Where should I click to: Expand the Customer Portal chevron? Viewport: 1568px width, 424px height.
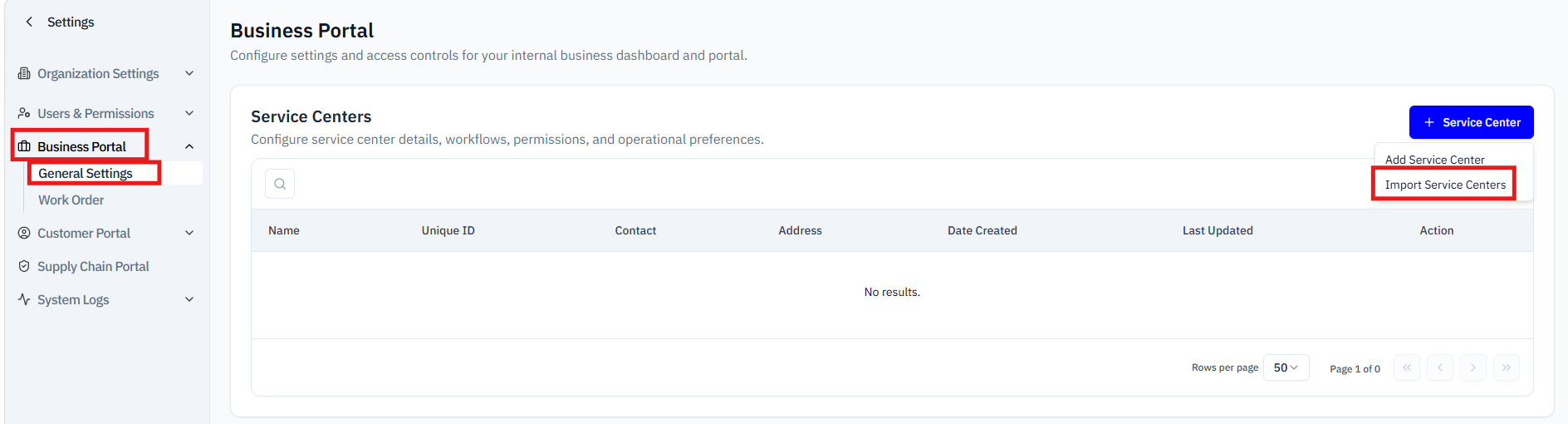pos(189,233)
